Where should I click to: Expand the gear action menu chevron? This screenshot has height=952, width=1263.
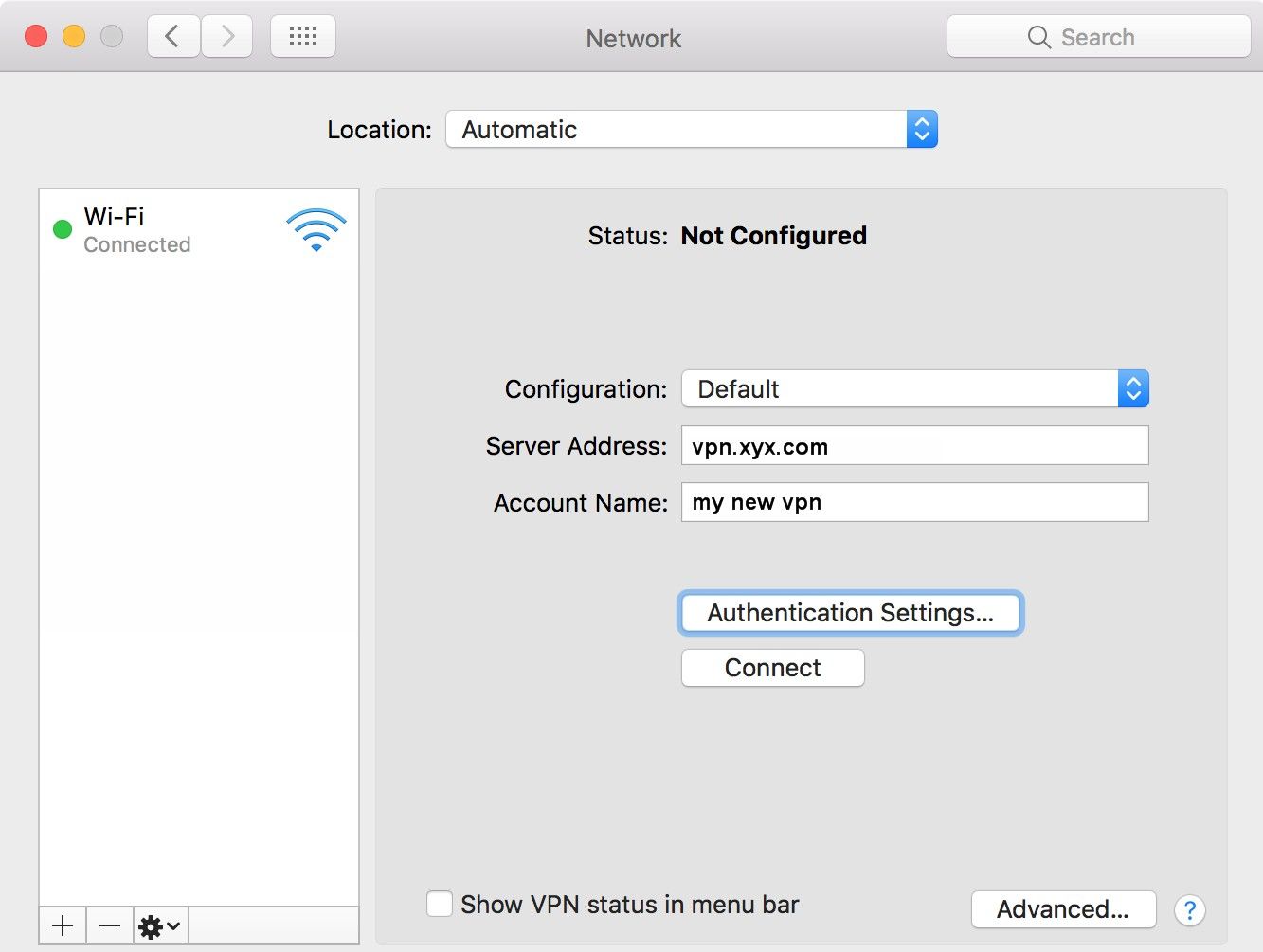pyautogui.click(x=171, y=925)
